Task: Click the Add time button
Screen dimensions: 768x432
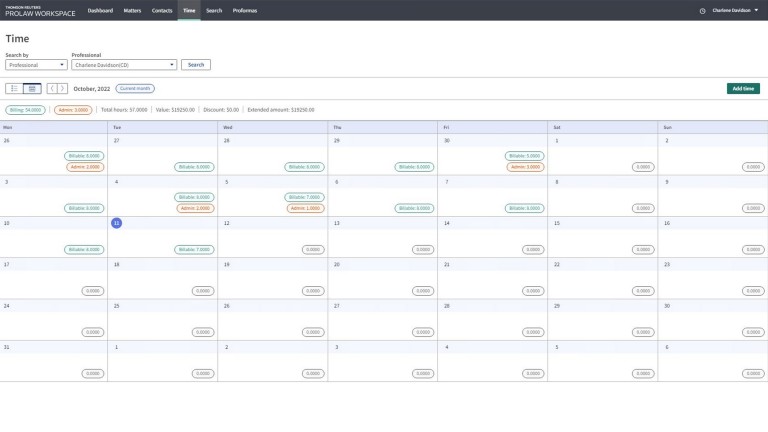Action: tap(743, 89)
